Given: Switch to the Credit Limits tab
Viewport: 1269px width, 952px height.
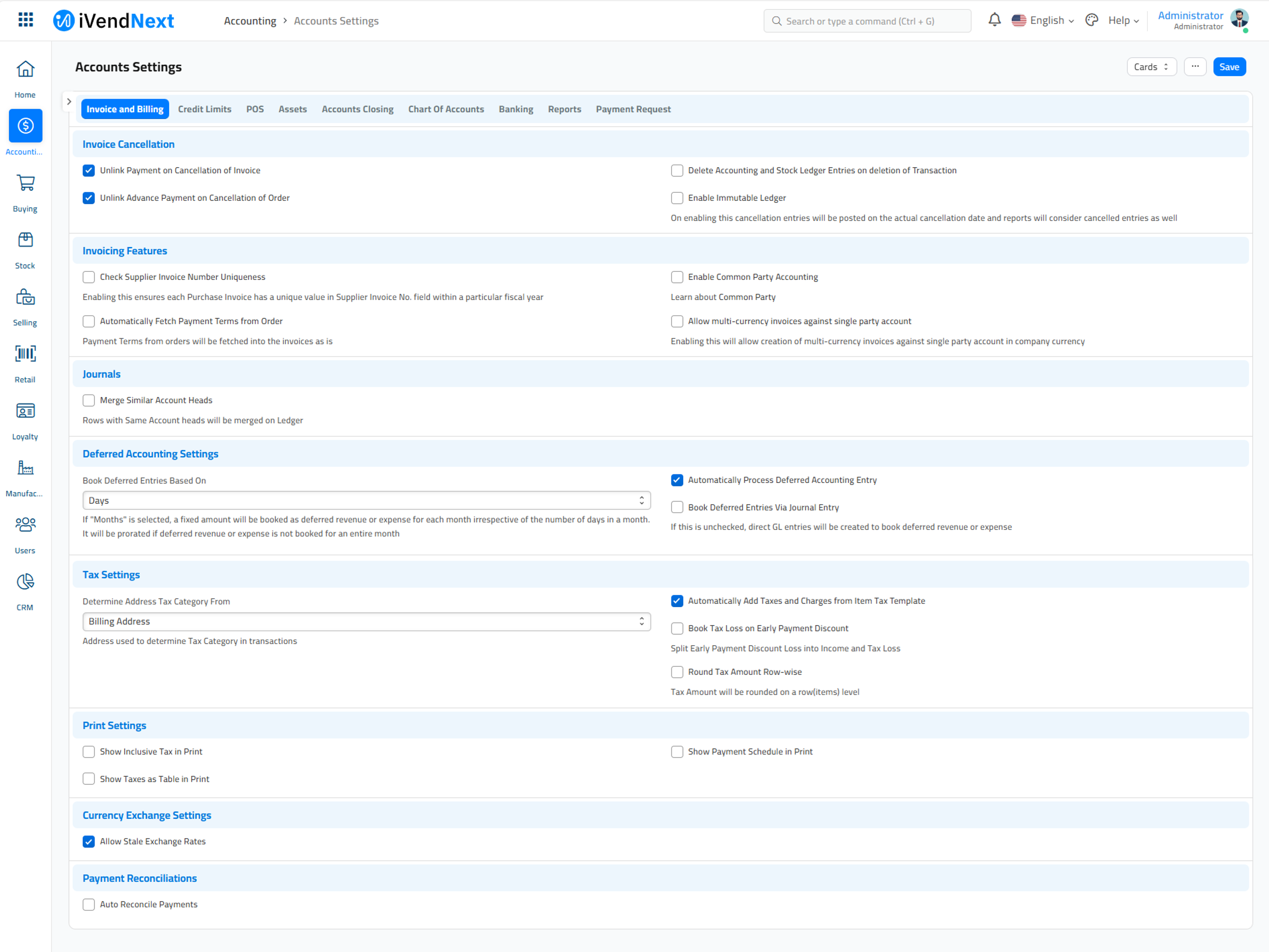Looking at the screenshot, I should click(204, 109).
